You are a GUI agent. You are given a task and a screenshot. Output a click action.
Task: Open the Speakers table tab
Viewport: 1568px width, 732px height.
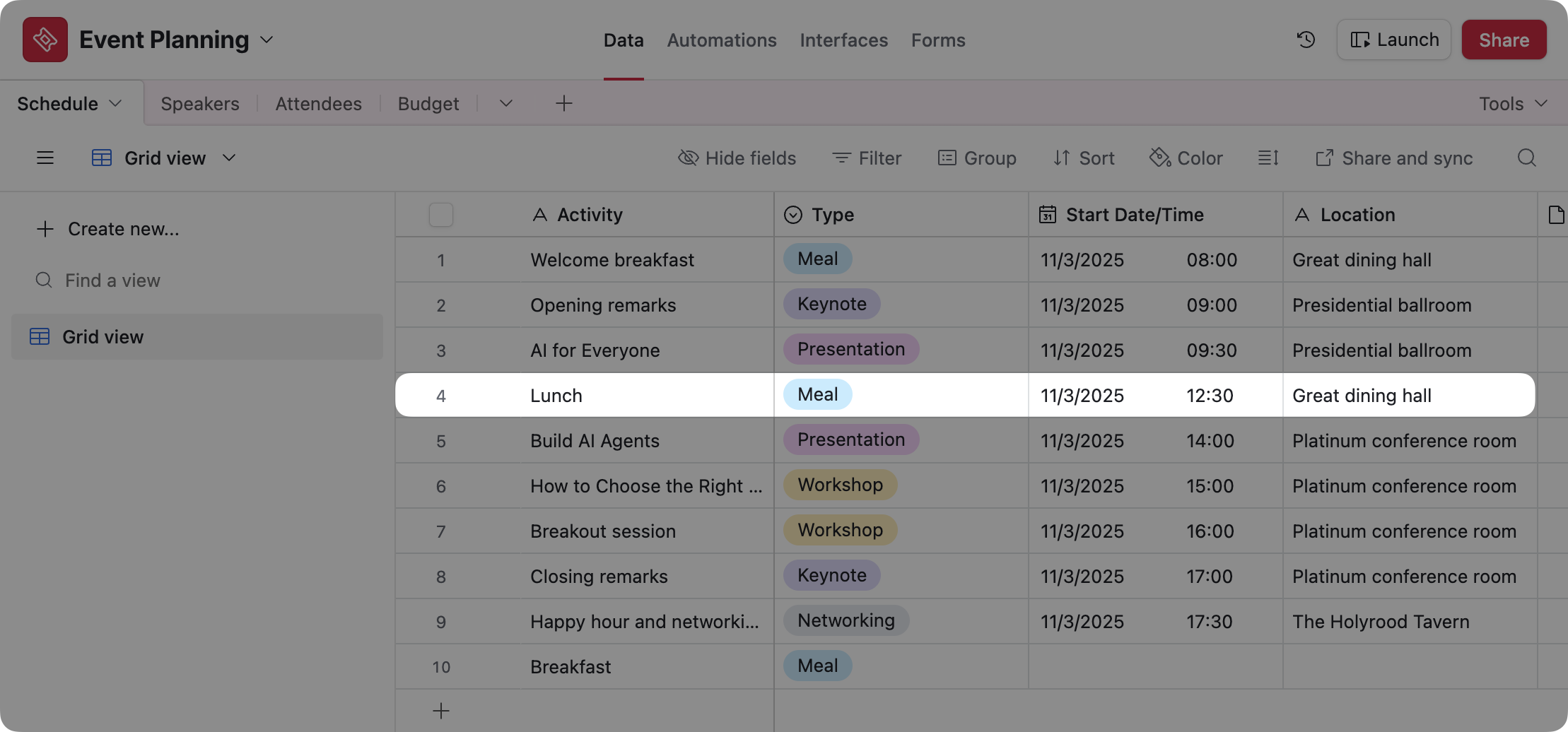(x=200, y=104)
